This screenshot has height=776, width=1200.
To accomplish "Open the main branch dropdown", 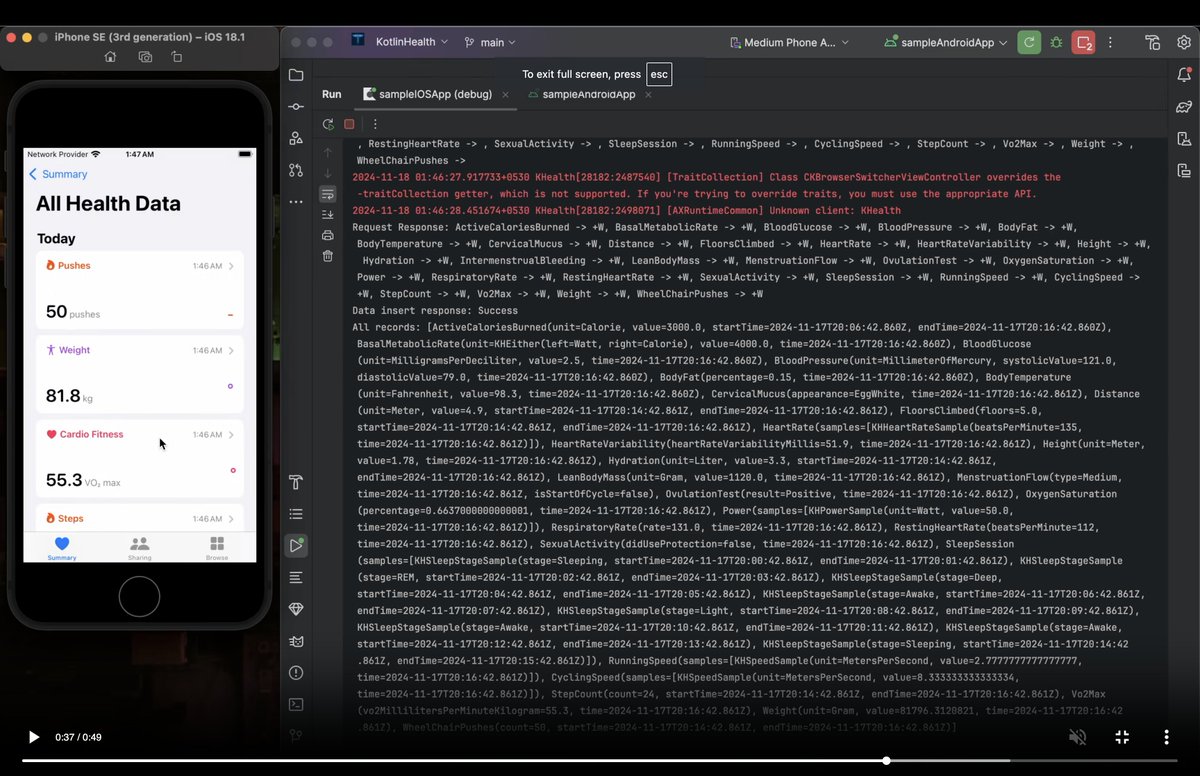I will tap(490, 42).
